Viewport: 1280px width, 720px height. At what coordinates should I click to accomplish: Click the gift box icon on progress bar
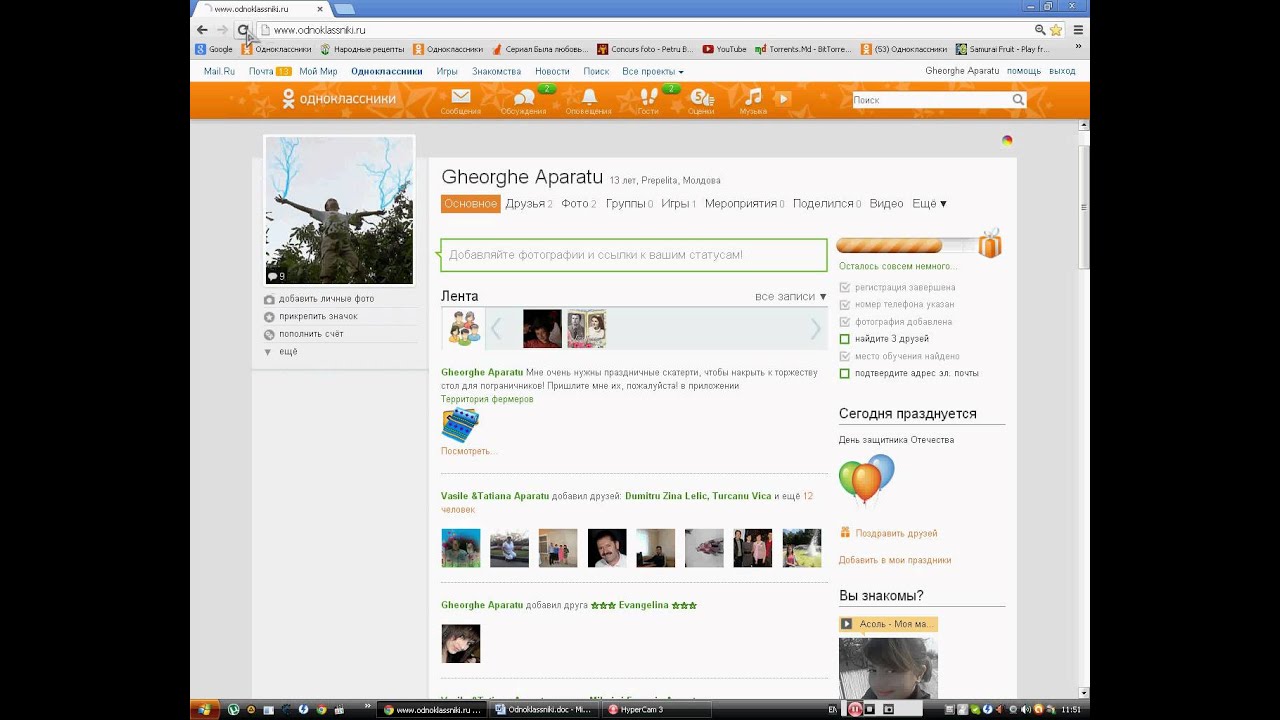989,244
